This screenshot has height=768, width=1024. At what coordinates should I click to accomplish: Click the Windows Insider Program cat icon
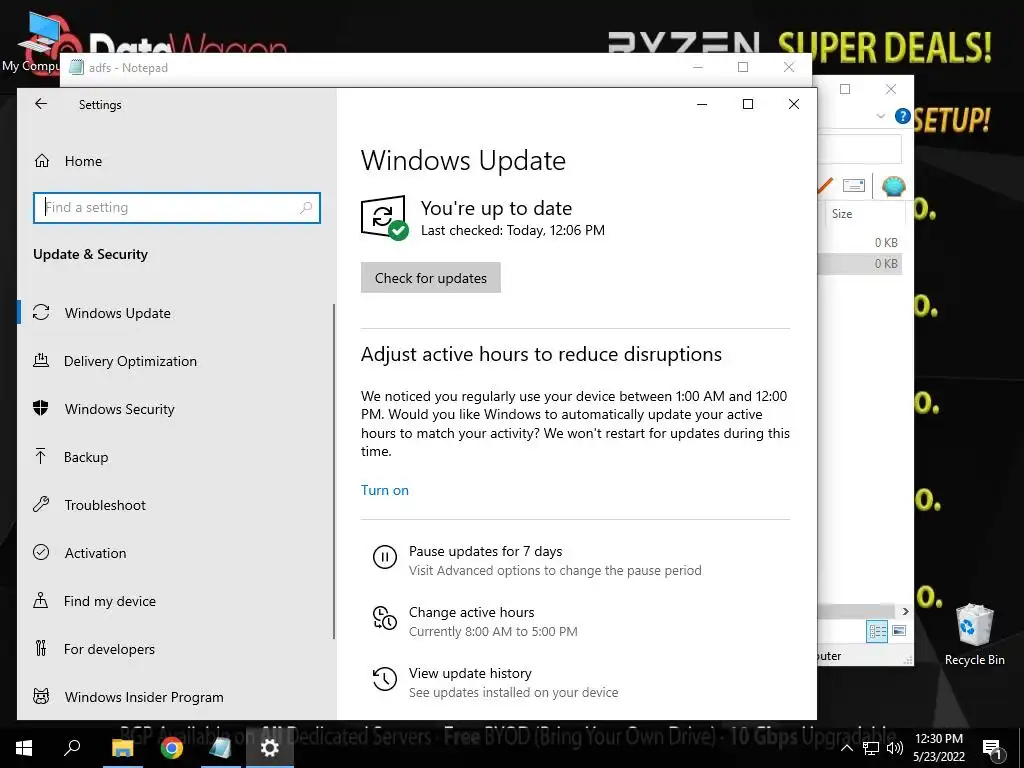41,696
